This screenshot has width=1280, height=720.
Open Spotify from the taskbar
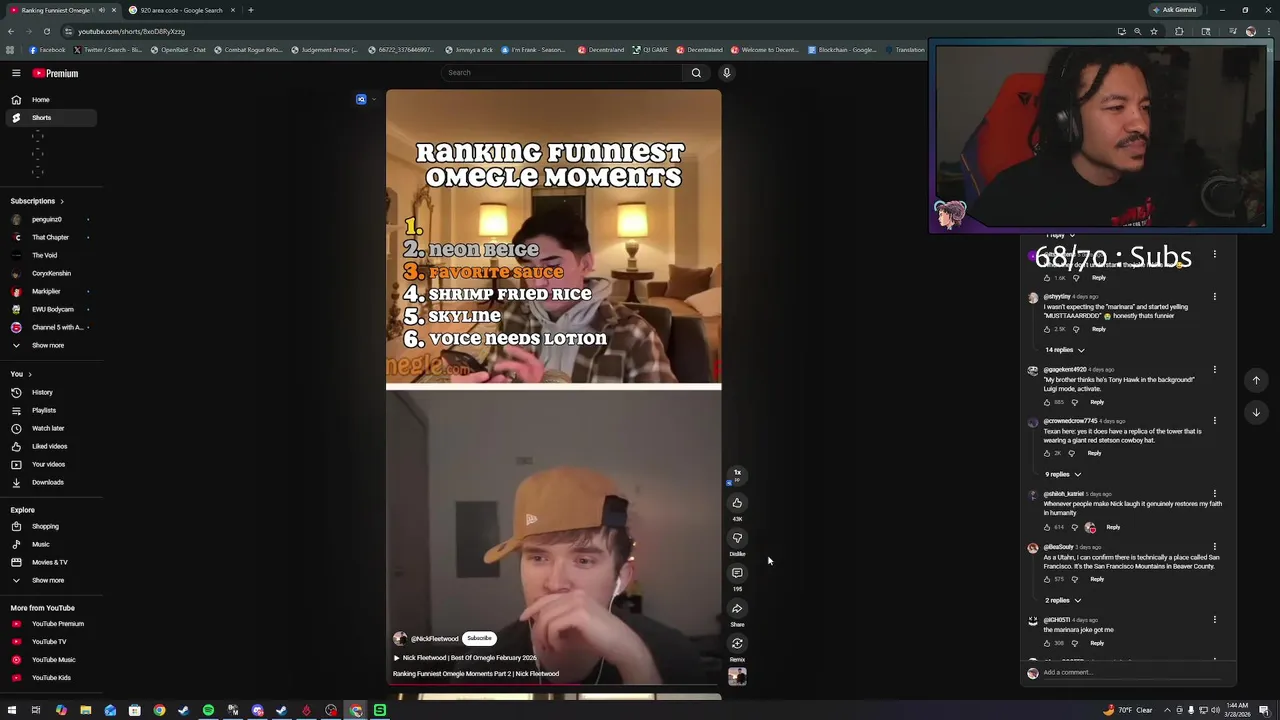(x=208, y=710)
